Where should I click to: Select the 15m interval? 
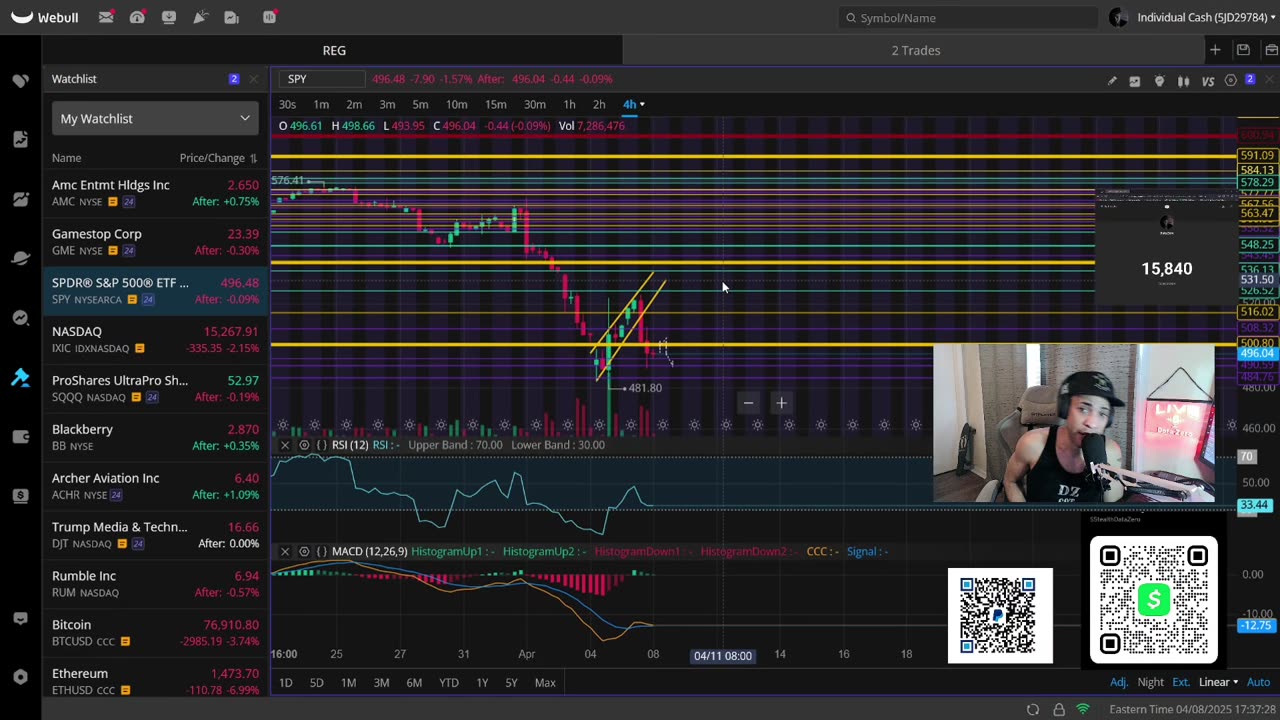click(x=495, y=104)
